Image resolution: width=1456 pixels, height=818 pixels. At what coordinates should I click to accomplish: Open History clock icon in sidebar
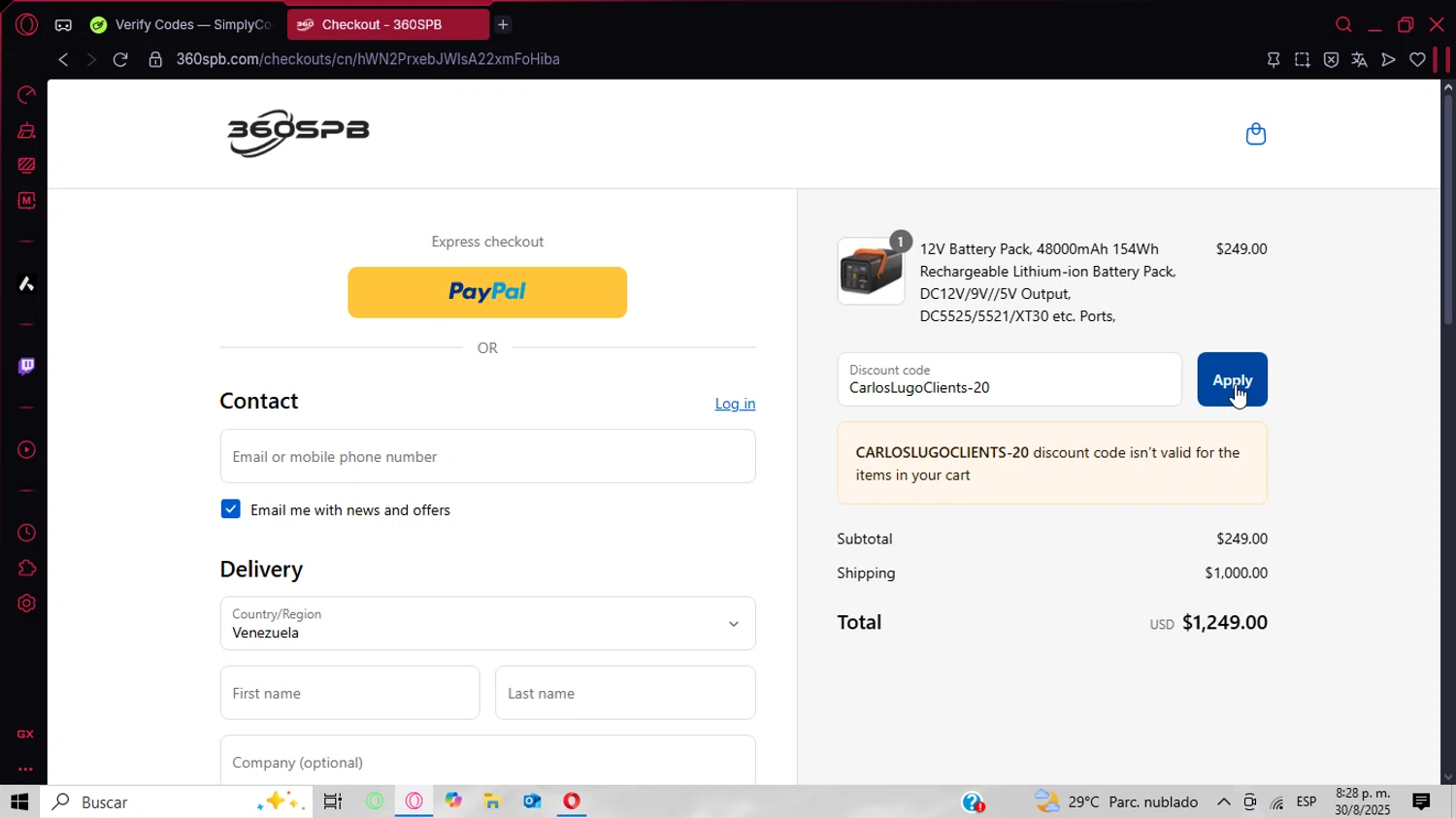coord(26,533)
